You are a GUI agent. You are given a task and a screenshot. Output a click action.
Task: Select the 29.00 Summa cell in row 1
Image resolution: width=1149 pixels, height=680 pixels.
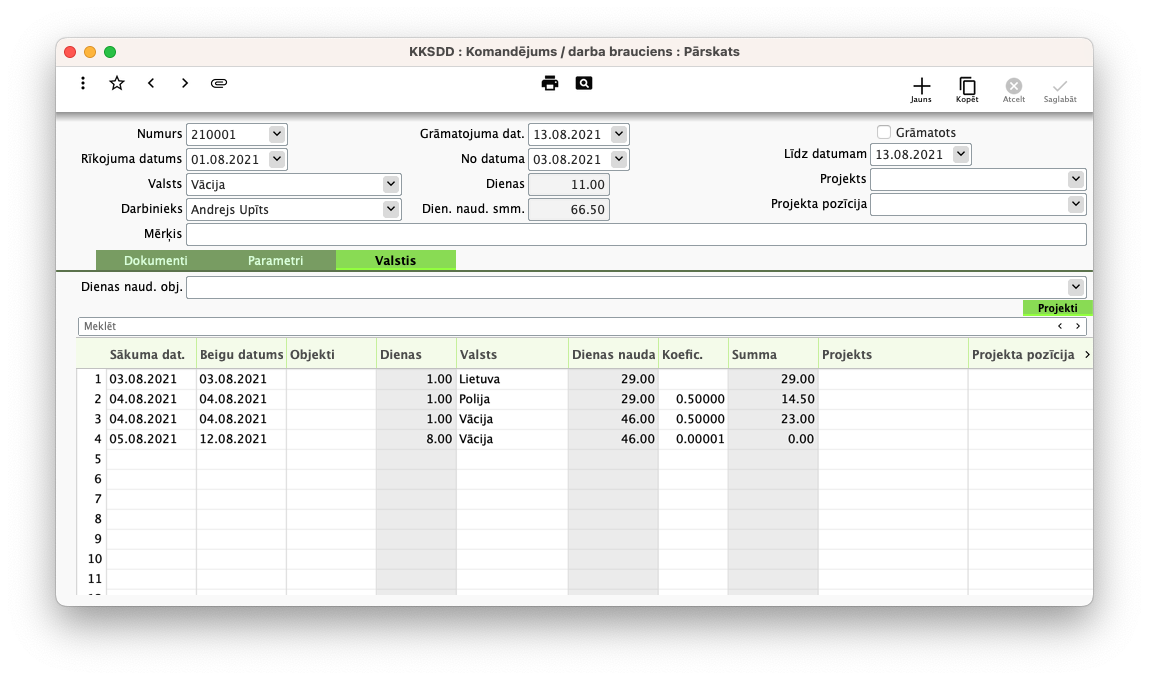(773, 380)
